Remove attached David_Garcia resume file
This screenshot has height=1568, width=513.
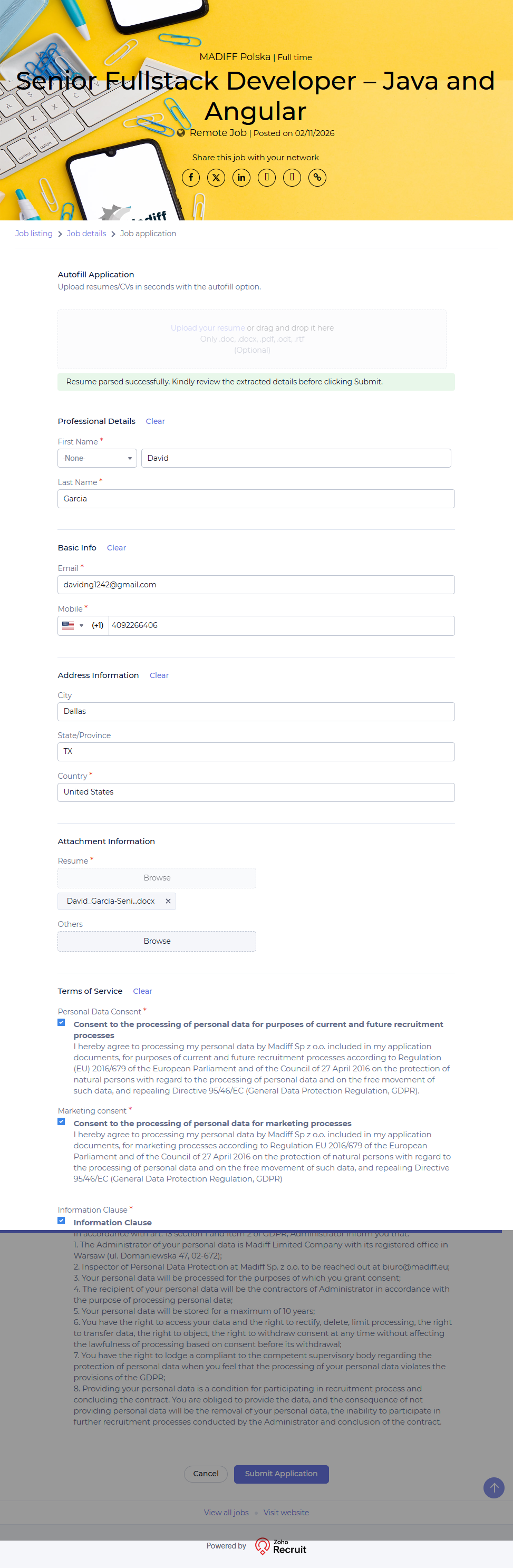(168, 901)
